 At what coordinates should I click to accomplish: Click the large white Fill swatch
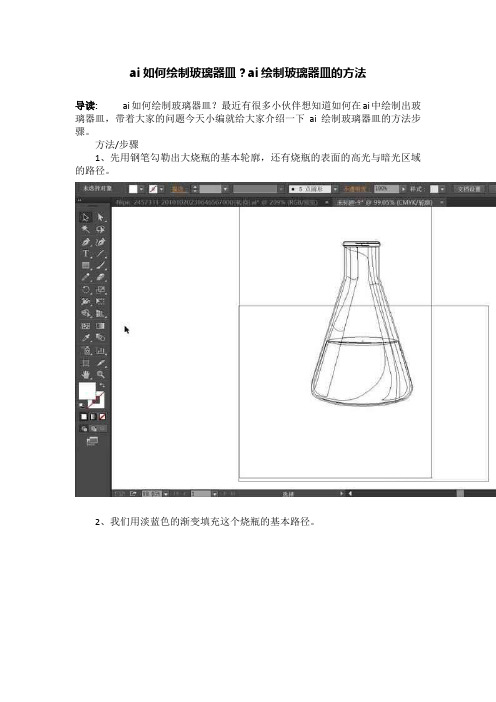point(87,390)
